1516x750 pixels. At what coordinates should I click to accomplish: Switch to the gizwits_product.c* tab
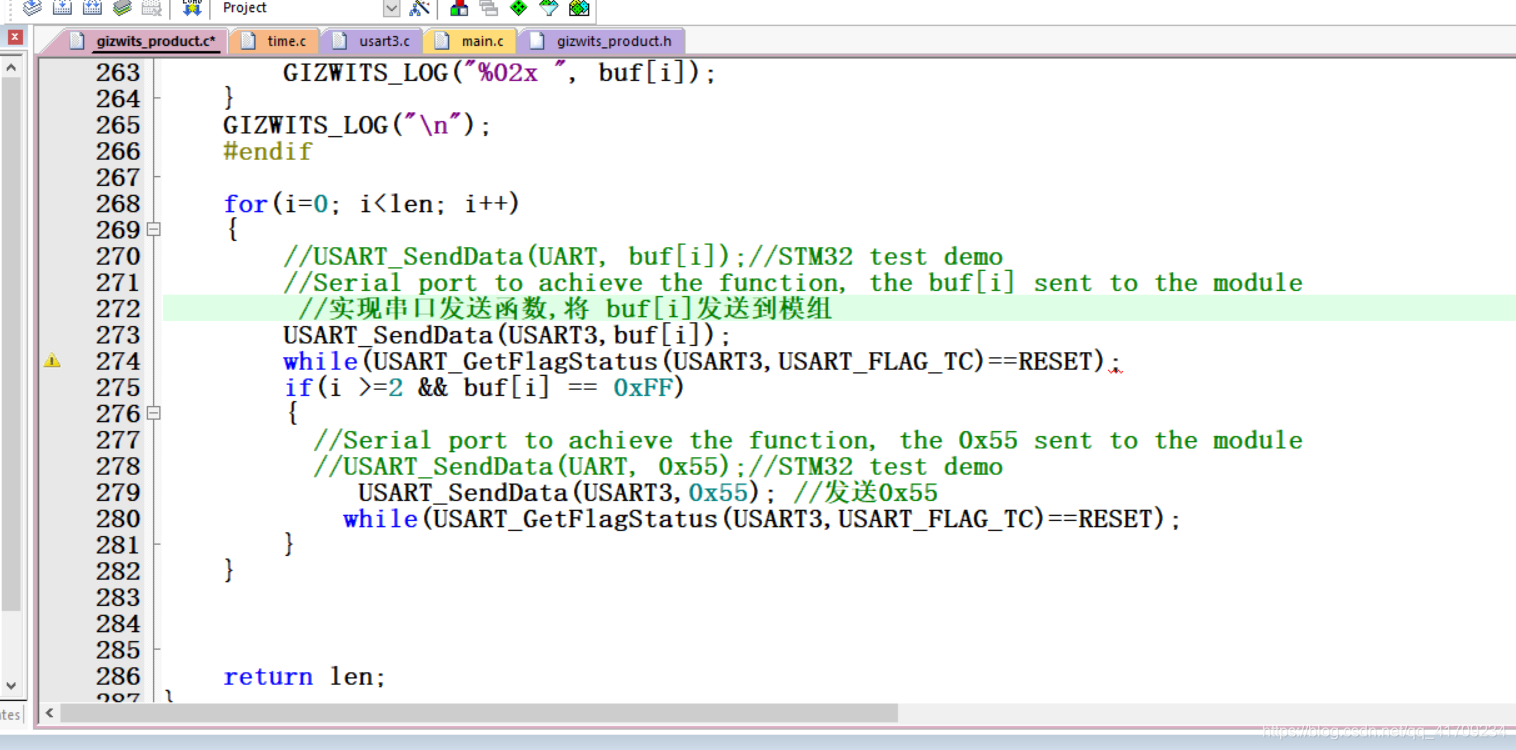(x=146, y=41)
